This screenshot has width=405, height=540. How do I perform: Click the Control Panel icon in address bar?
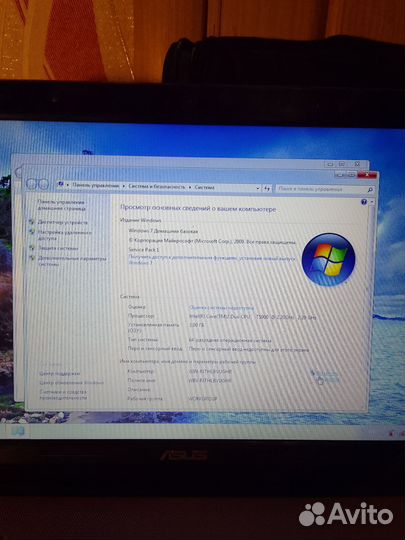(61, 184)
